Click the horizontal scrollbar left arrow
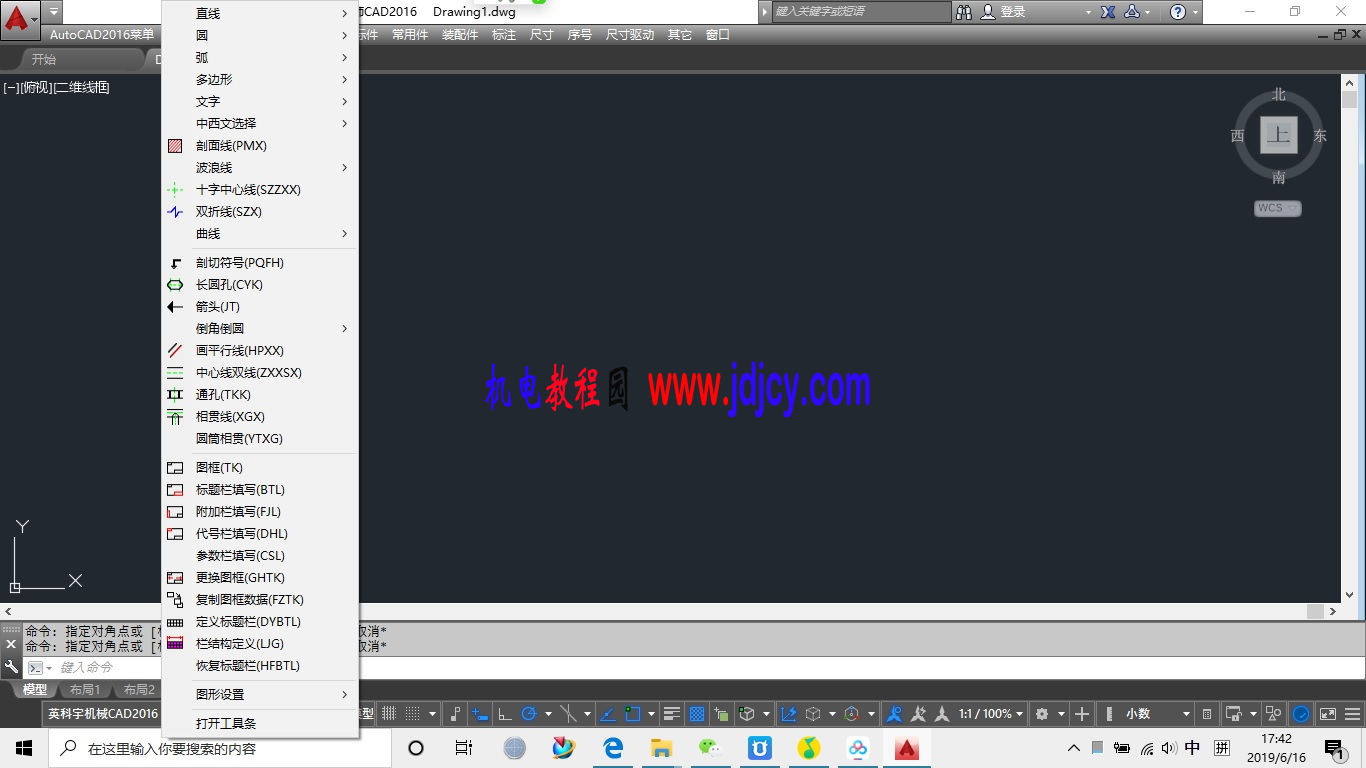This screenshot has height=768, width=1366. coord(9,611)
